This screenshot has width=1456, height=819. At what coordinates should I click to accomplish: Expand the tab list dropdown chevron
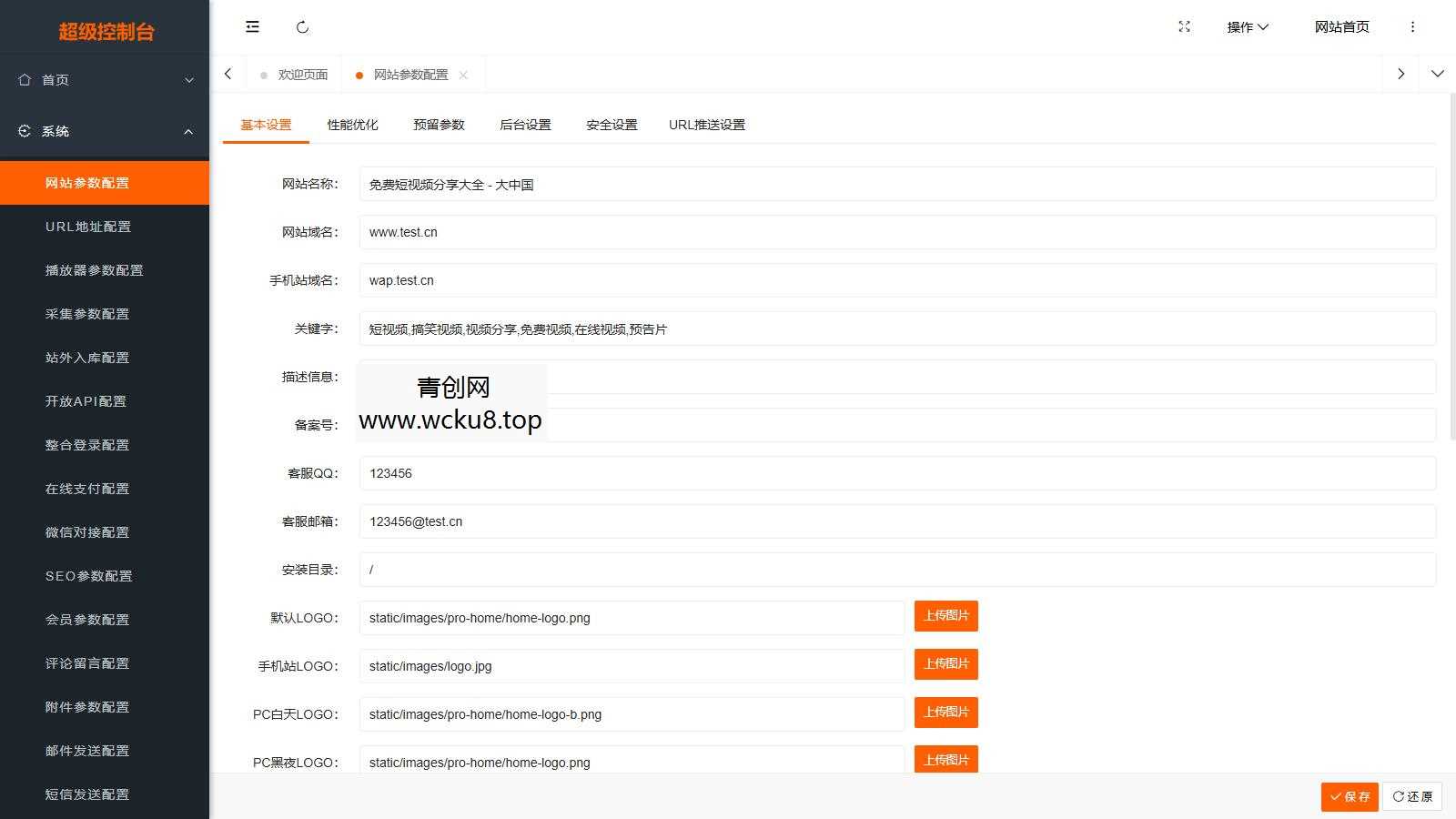point(1437,74)
